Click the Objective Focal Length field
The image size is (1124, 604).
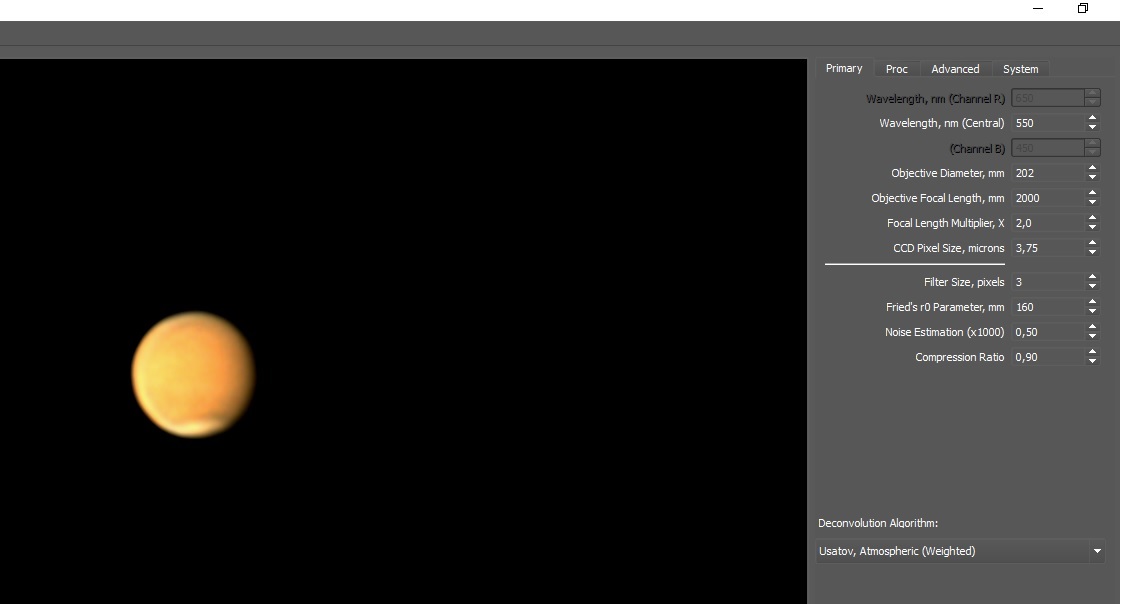pos(1047,198)
